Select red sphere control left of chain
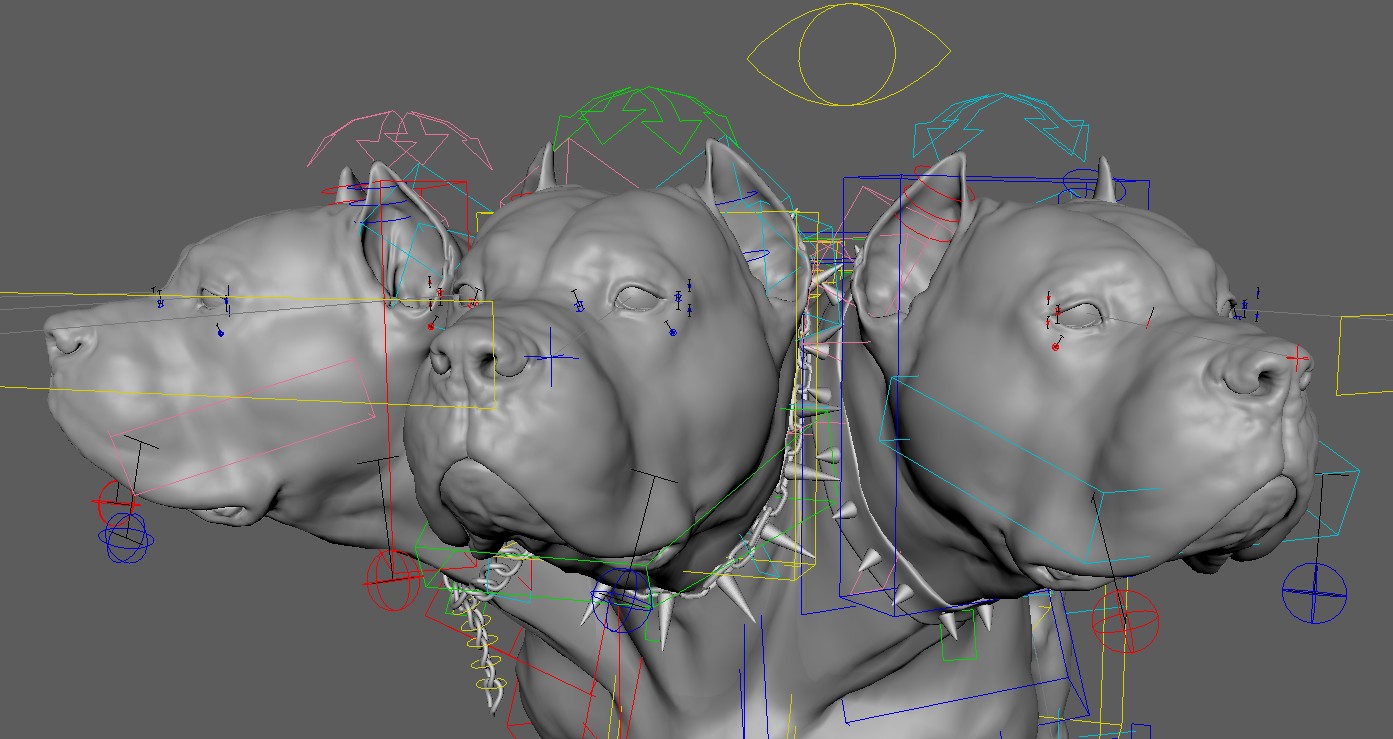Image resolution: width=1393 pixels, height=739 pixels. [393, 580]
